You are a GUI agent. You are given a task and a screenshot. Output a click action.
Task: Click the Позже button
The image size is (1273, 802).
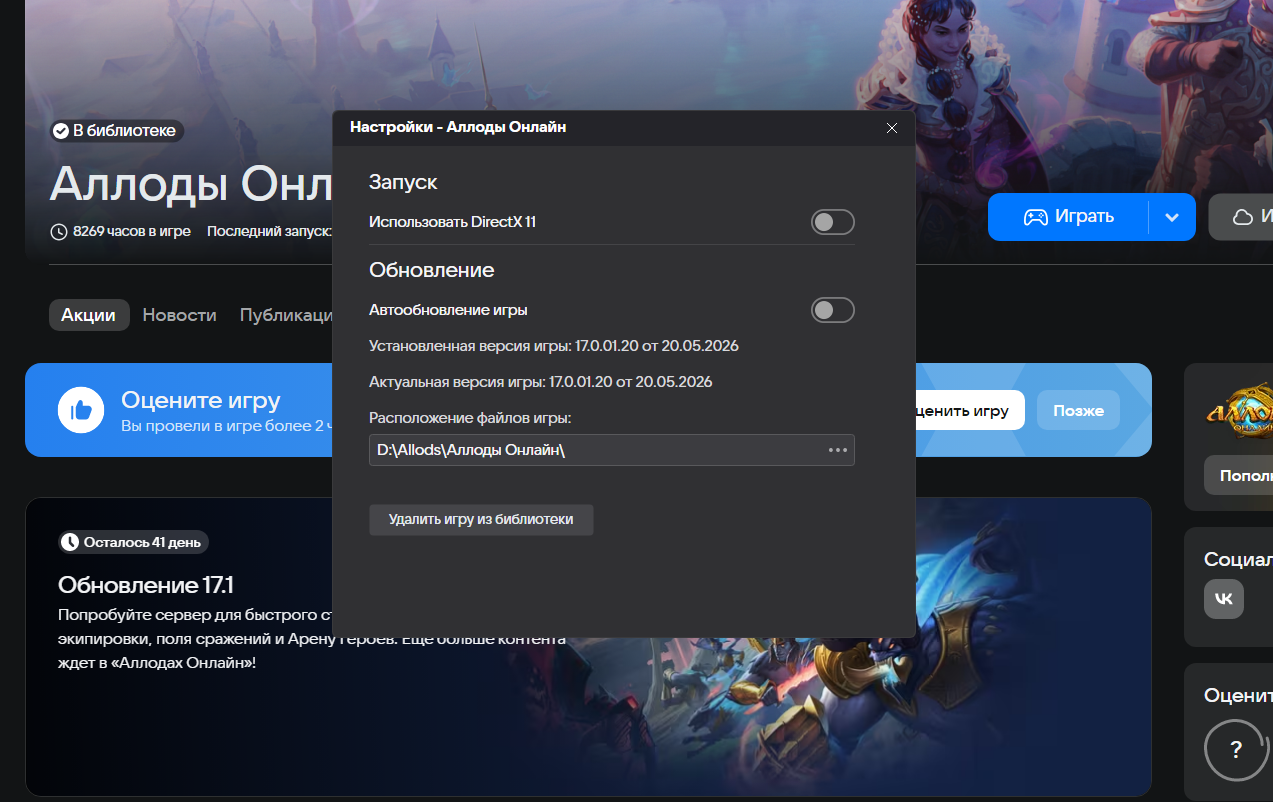tap(1078, 411)
